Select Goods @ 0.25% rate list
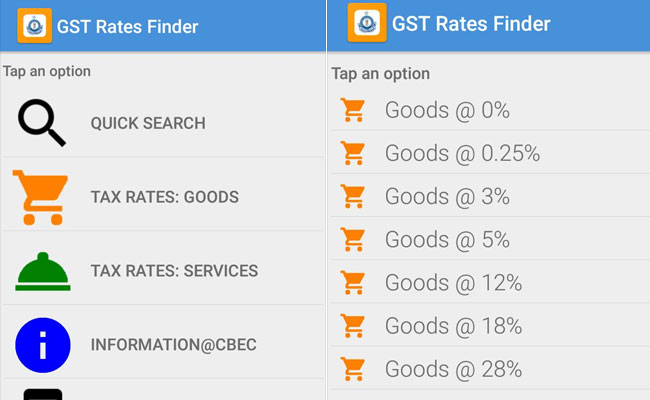650x400 pixels. pyautogui.click(x=462, y=154)
